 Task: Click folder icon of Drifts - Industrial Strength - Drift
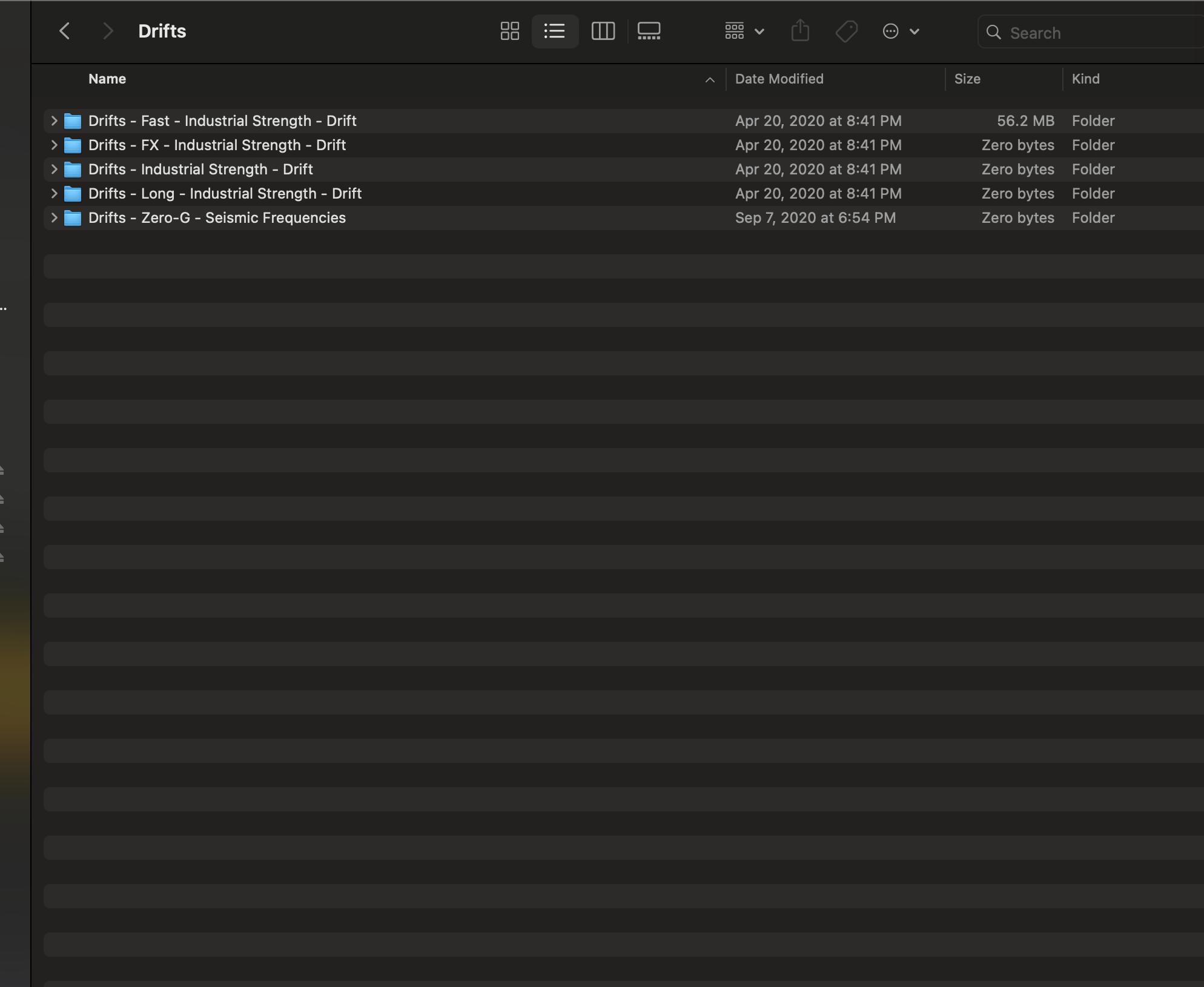coord(73,170)
